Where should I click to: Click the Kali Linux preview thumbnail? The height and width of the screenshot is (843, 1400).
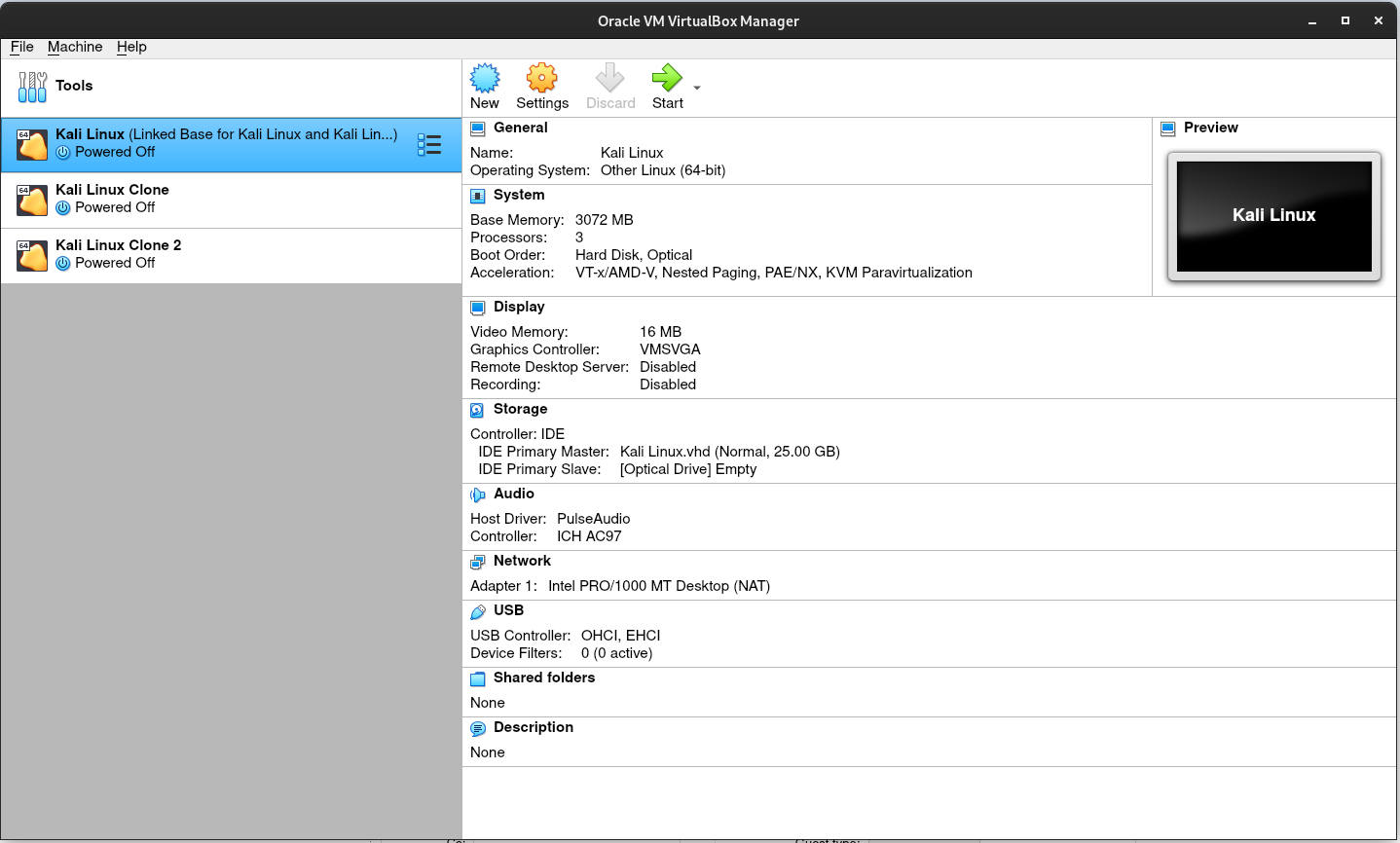pos(1273,216)
